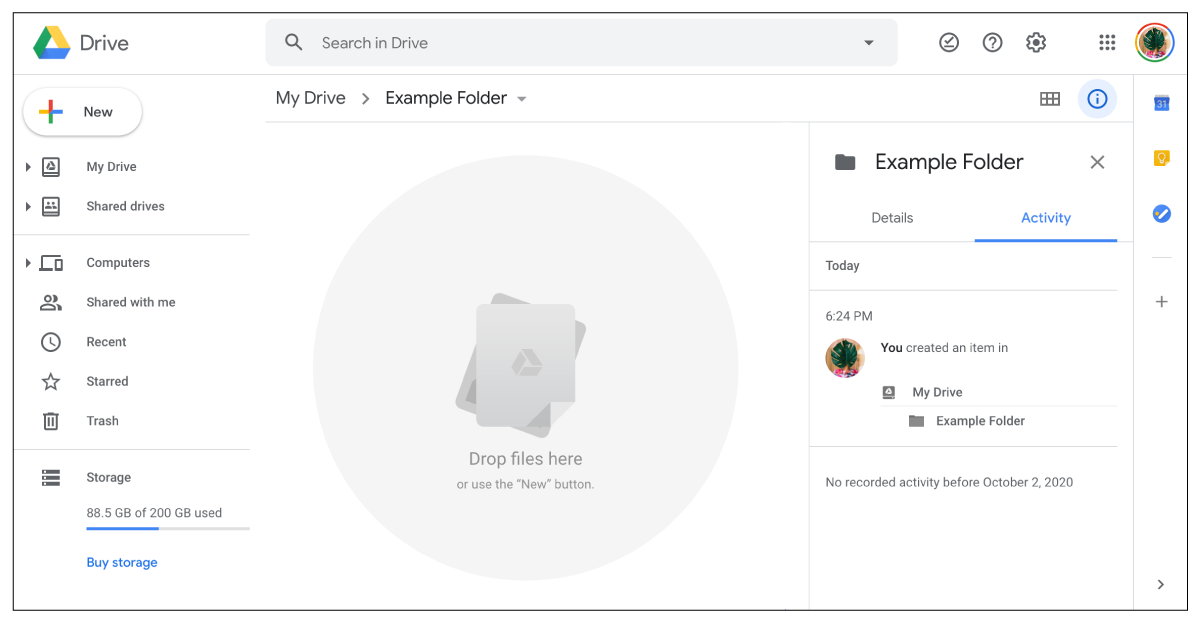Image resolution: width=1200 pixels, height=624 pixels.
Task: Hide the side panel with bottom chevron
Action: pyautogui.click(x=1160, y=585)
